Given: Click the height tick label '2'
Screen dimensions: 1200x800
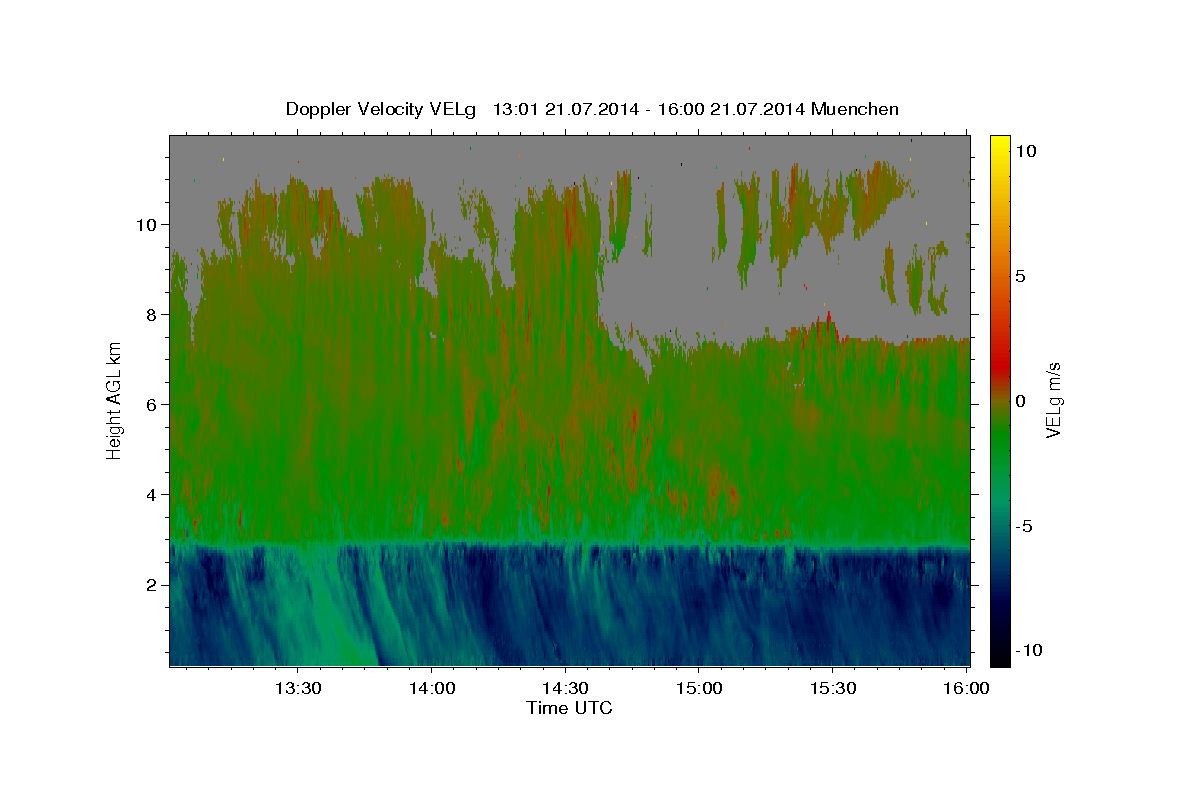Looking at the screenshot, I should [151, 585].
